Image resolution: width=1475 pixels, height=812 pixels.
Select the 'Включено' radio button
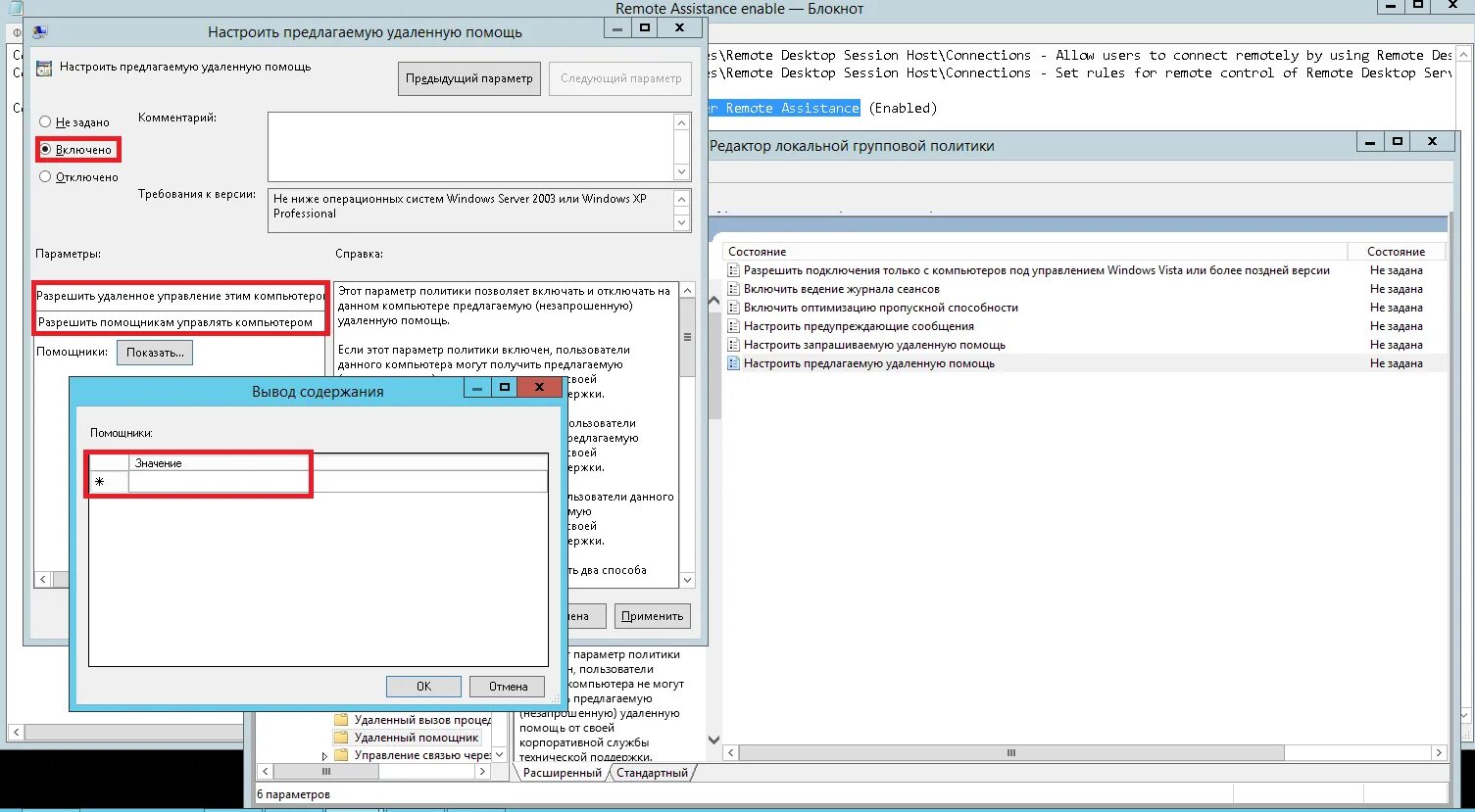click(45, 150)
